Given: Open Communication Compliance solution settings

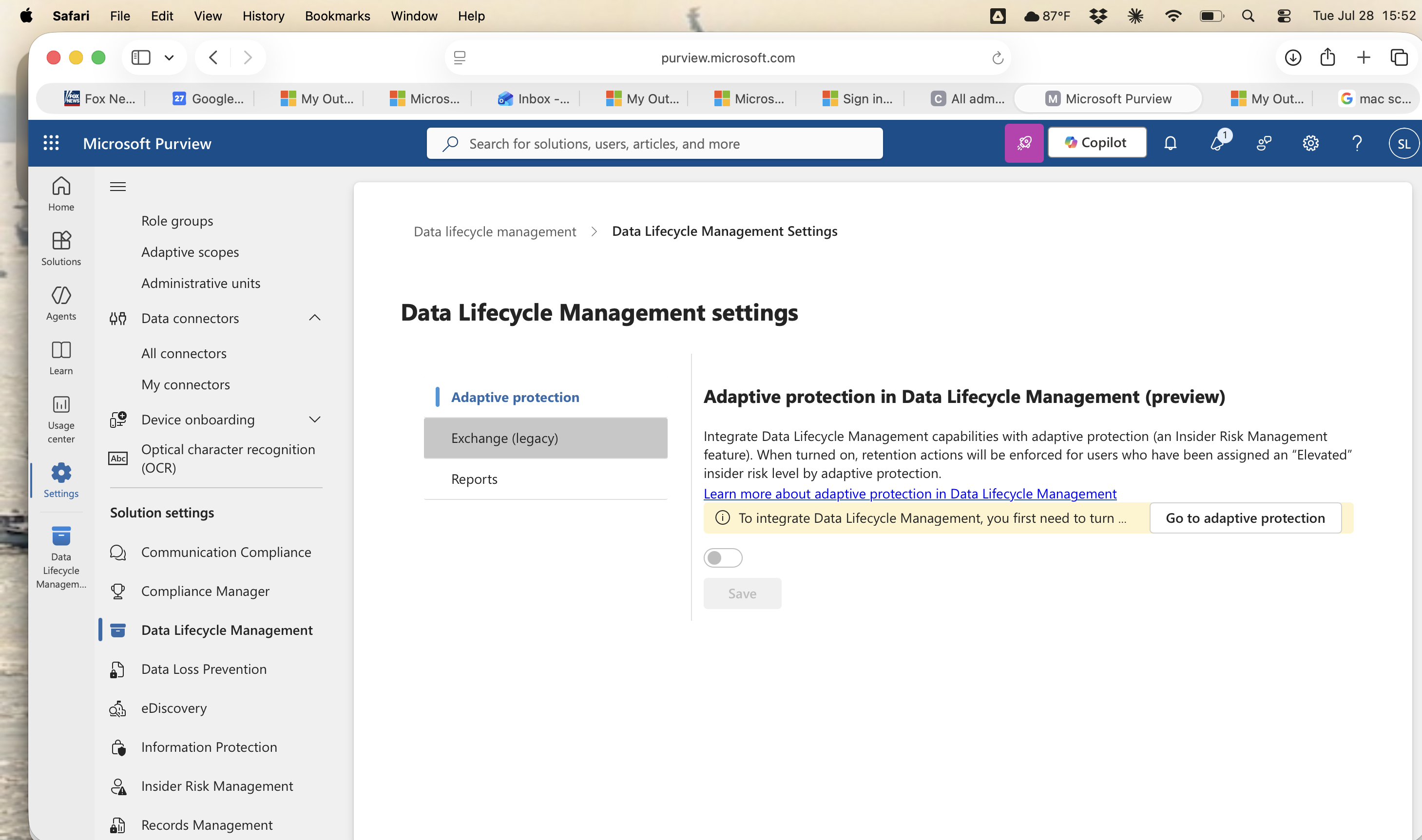Looking at the screenshot, I should [x=215, y=552].
